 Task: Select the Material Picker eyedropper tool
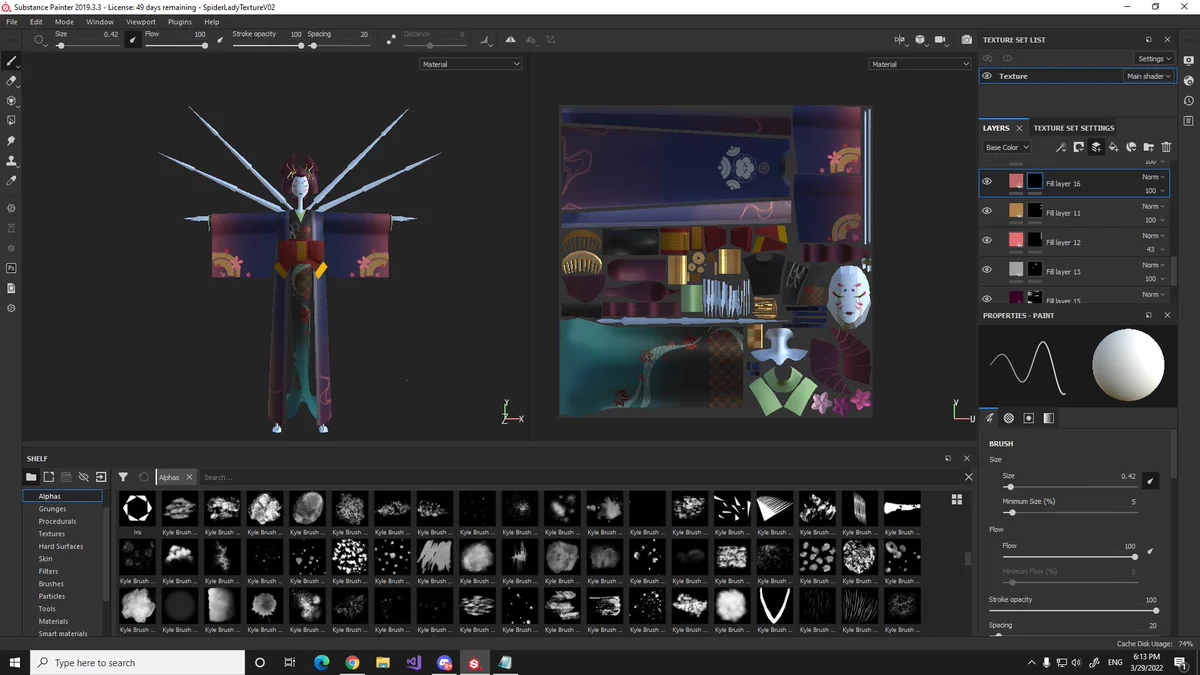pos(12,181)
